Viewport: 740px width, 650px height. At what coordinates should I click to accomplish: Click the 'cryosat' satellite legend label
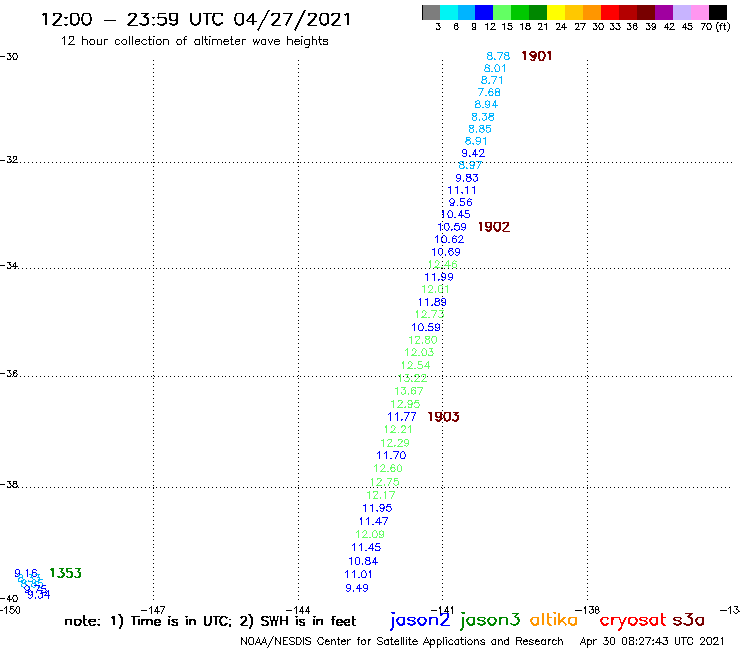click(633, 620)
